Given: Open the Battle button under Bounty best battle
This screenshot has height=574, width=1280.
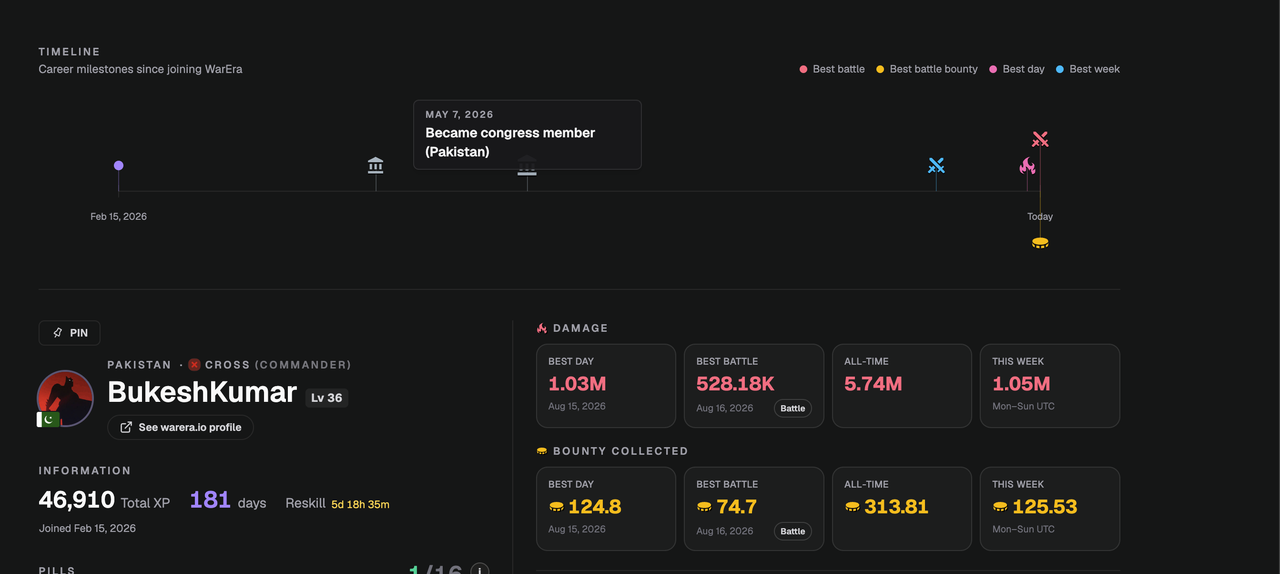Looking at the screenshot, I should pos(793,531).
